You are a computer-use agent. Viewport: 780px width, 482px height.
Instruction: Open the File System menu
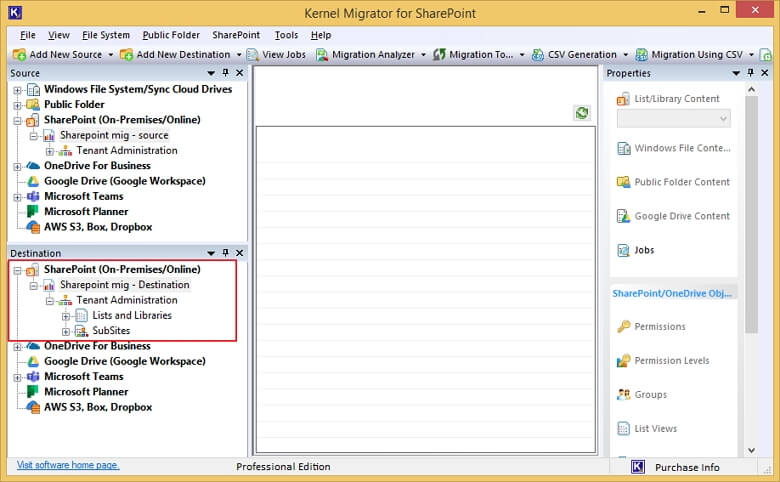[106, 35]
